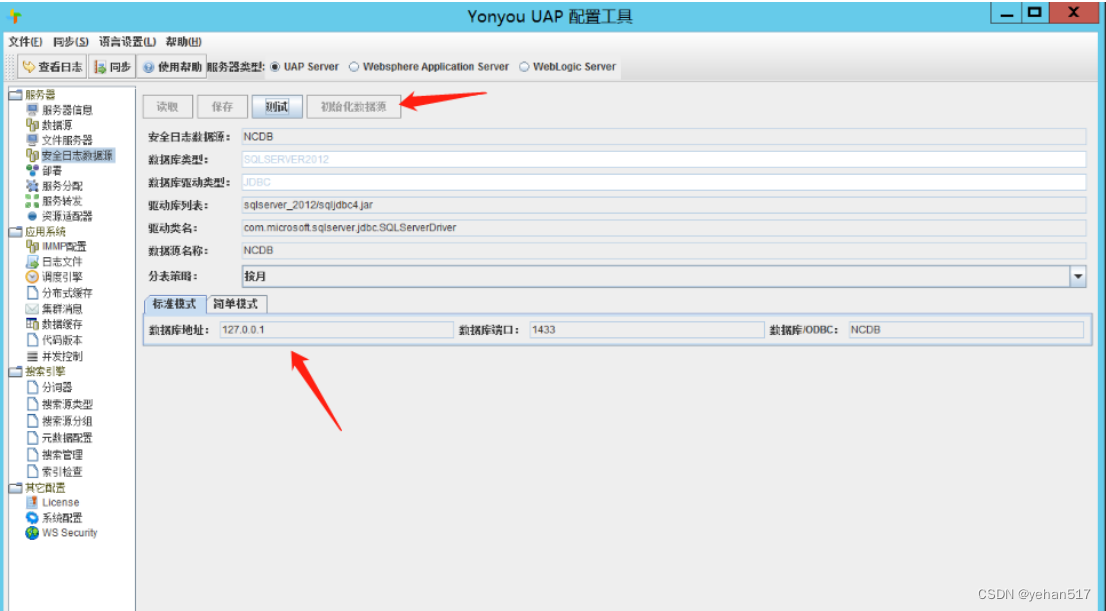This screenshot has height=611, width=1106.
Task: Click the 数据库地址 field with 127.0.0.1
Action: click(x=336, y=329)
